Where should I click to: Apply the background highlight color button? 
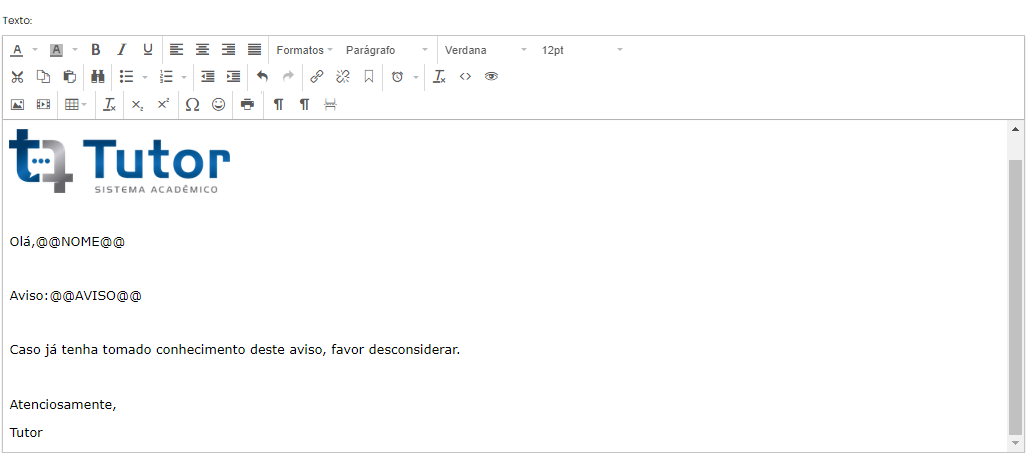(x=56, y=50)
